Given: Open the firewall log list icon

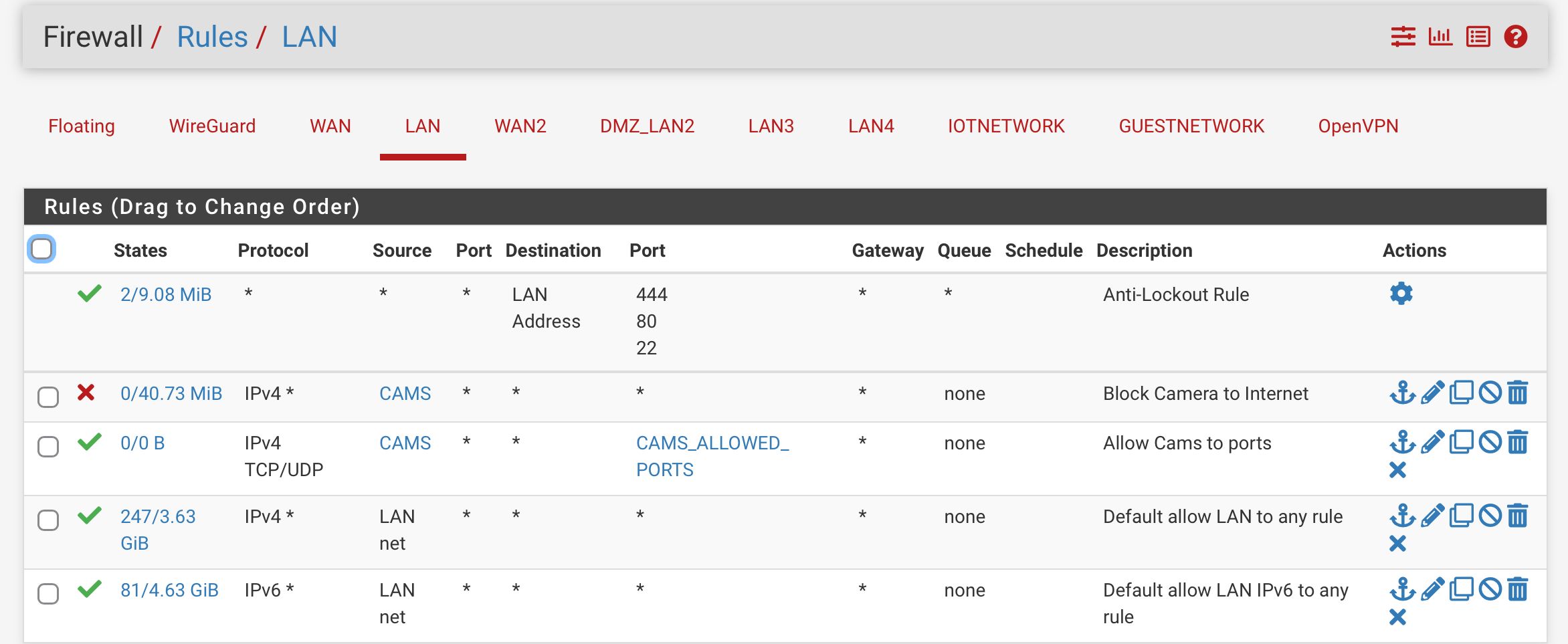Looking at the screenshot, I should [1478, 37].
